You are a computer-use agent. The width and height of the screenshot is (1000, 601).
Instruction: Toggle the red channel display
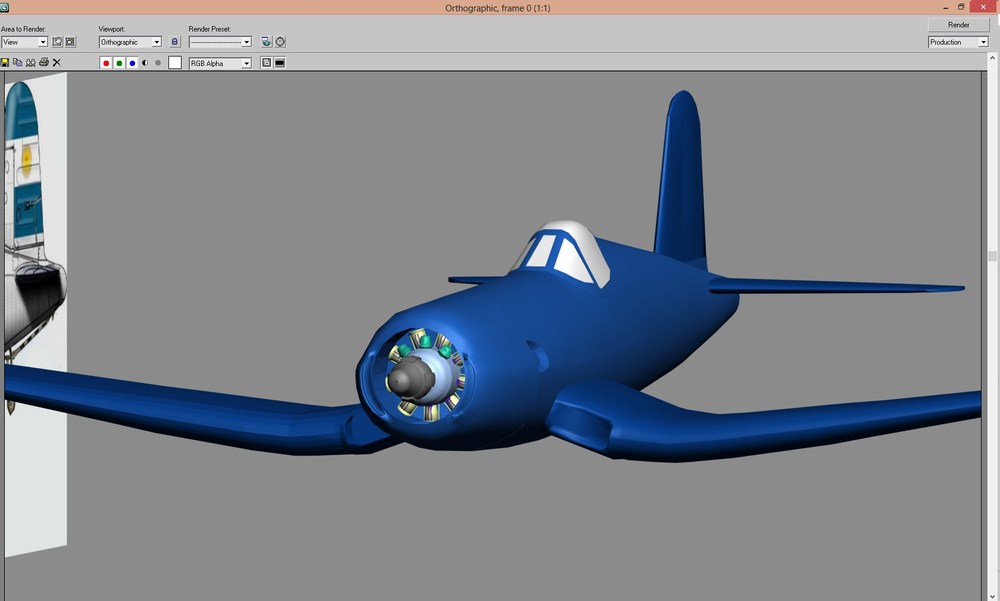106,63
